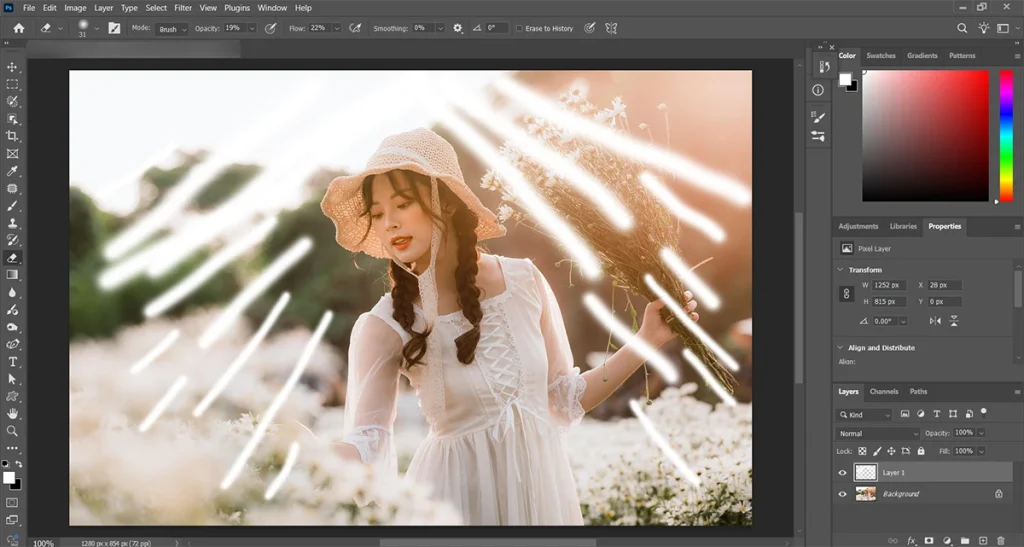Create a new layer with plus icon
This screenshot has height=547, width=1024.
click(982, 540)
